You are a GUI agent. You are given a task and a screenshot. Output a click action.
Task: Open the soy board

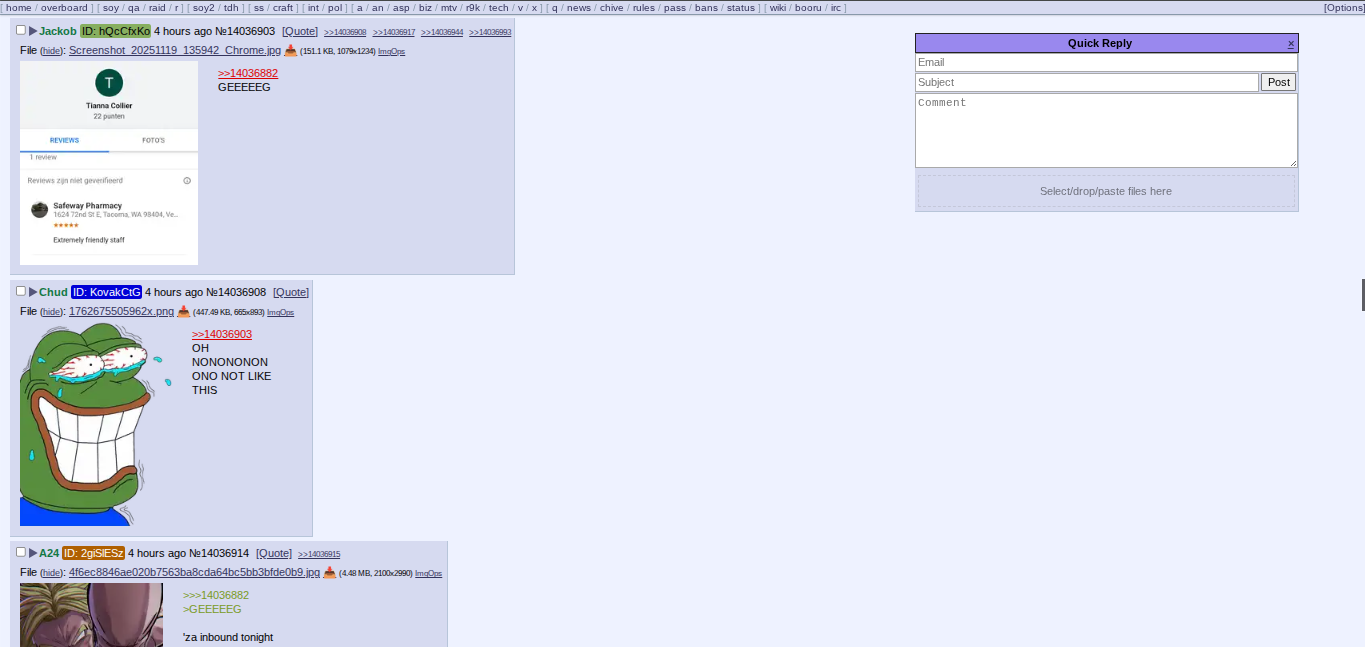pyautogui.click(x=111, y=8)
